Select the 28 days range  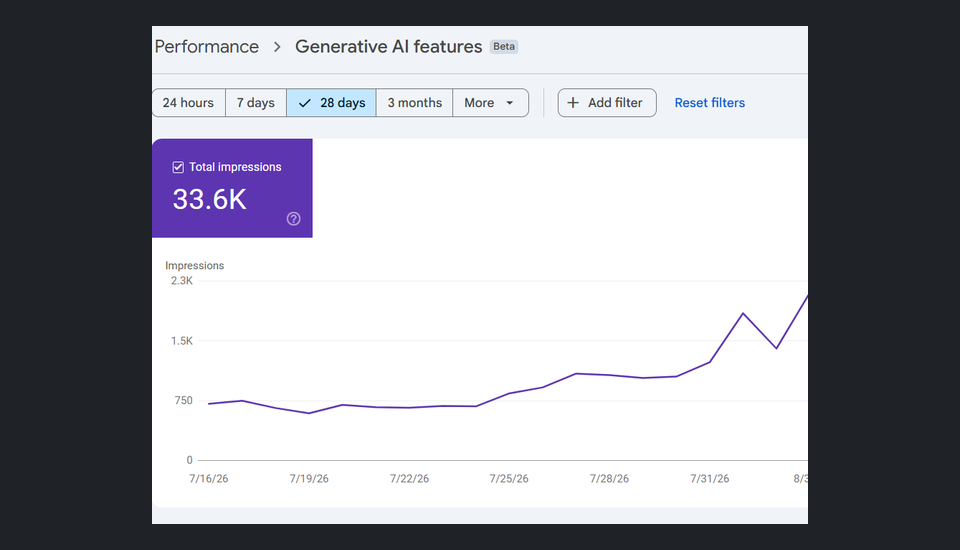(331, 103)
